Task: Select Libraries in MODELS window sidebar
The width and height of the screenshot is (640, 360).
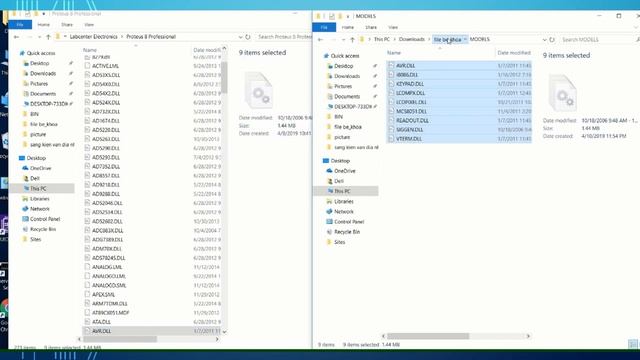Action: pos(344,202)
